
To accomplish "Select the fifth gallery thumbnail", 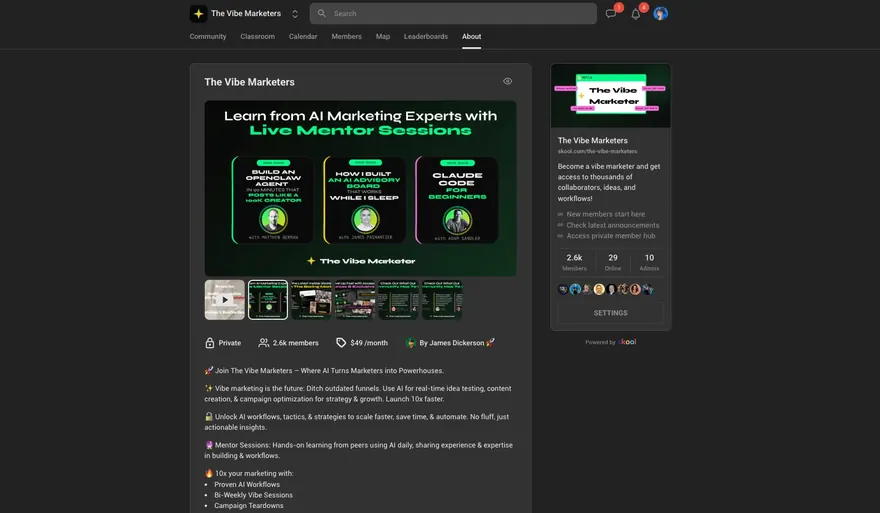I will pos(398,300).
